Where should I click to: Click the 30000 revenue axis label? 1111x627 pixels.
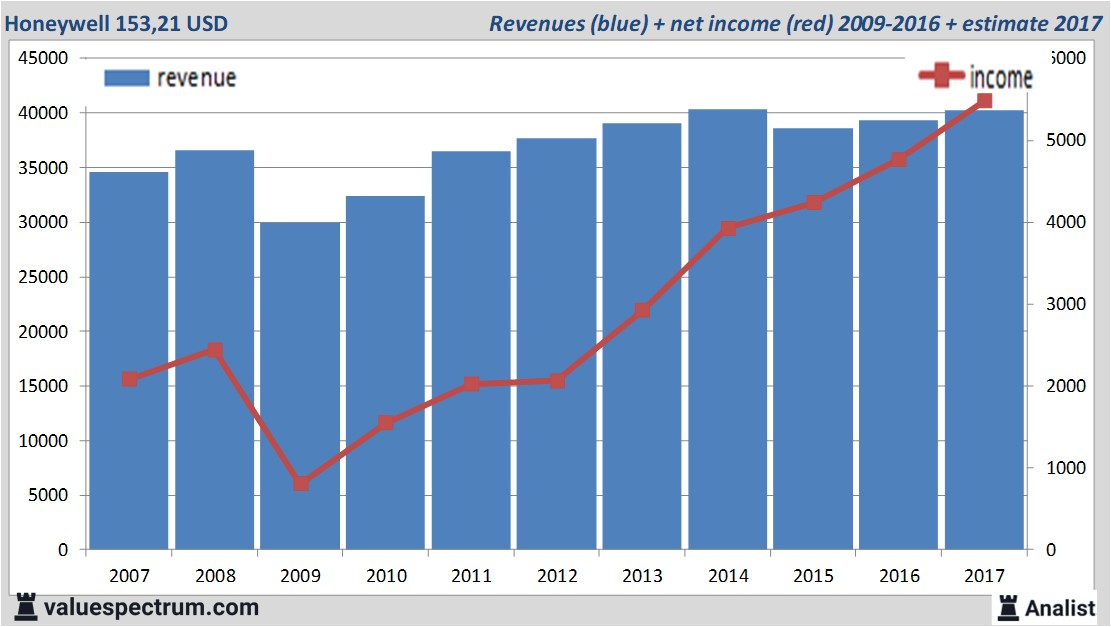coord(43,222)
